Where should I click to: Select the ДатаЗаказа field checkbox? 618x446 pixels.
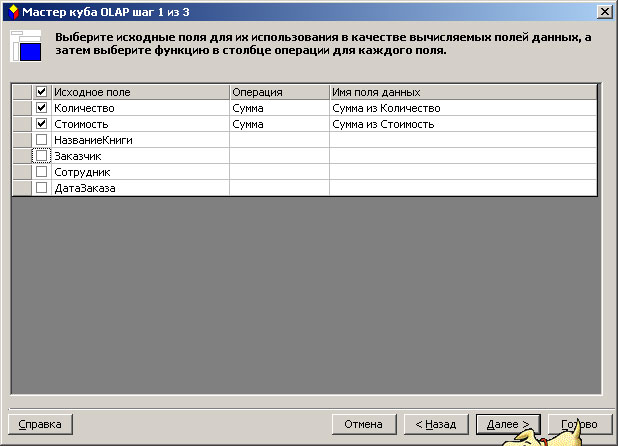(x=41, y=188)
